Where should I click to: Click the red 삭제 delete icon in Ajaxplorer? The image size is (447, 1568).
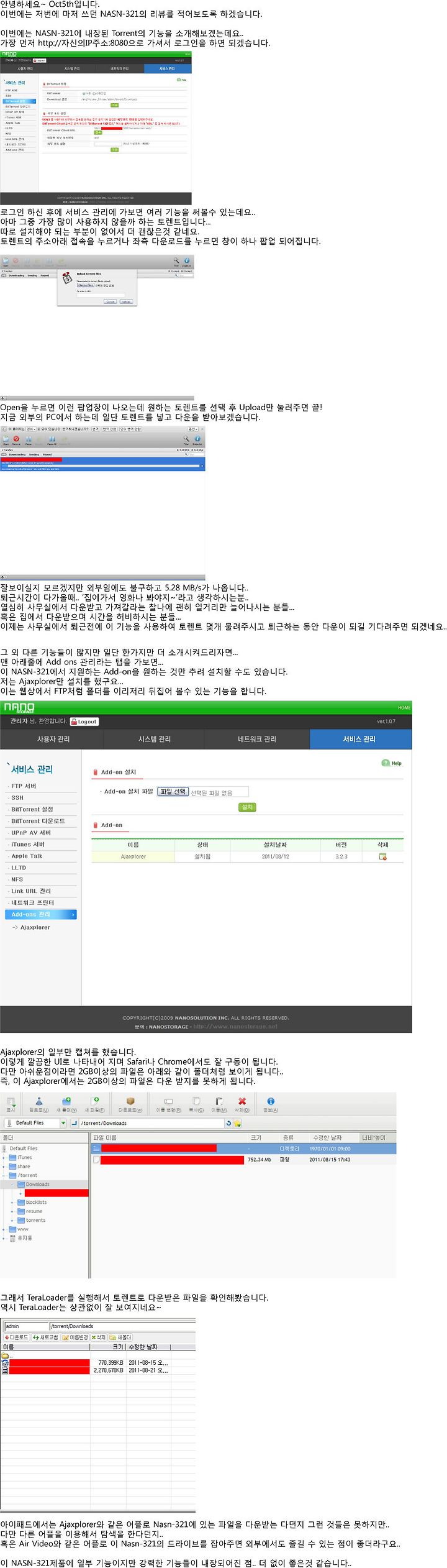tap(242, 1104)
